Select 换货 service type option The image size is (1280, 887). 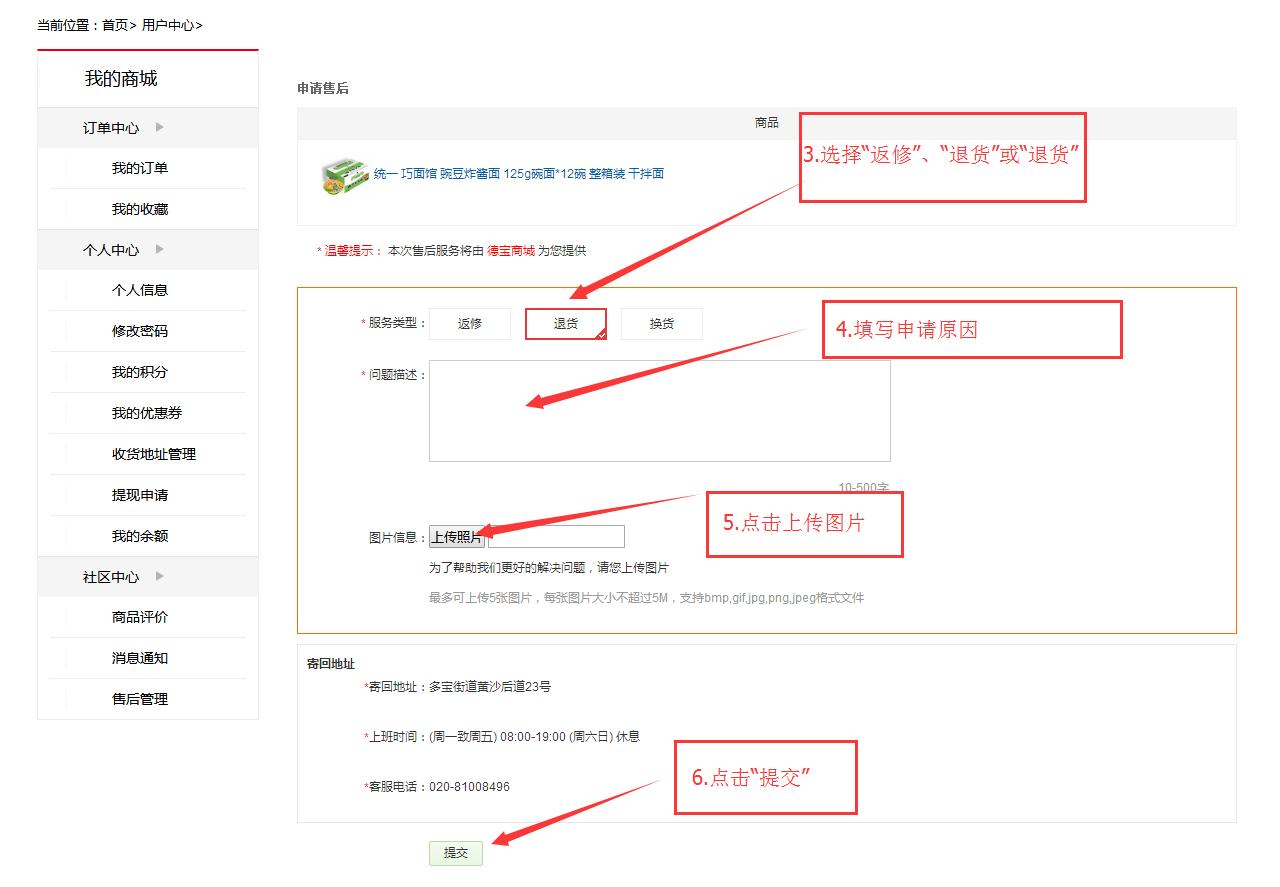pos(662,324)
